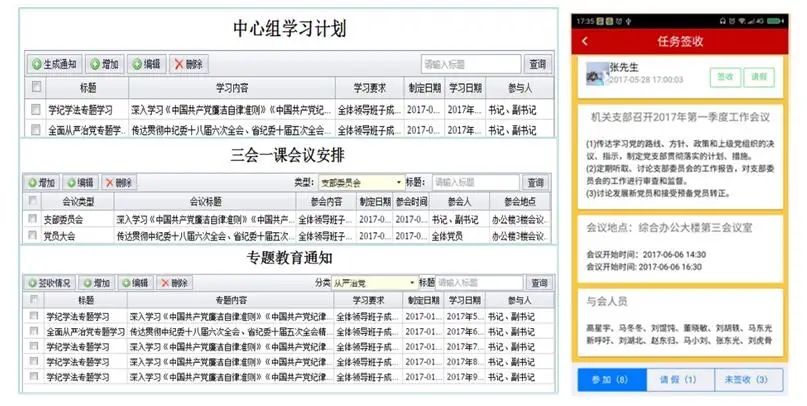Click 编辑 in 三会一课会议安排 toolbar

pyautogui.click(x=80, y=183)
